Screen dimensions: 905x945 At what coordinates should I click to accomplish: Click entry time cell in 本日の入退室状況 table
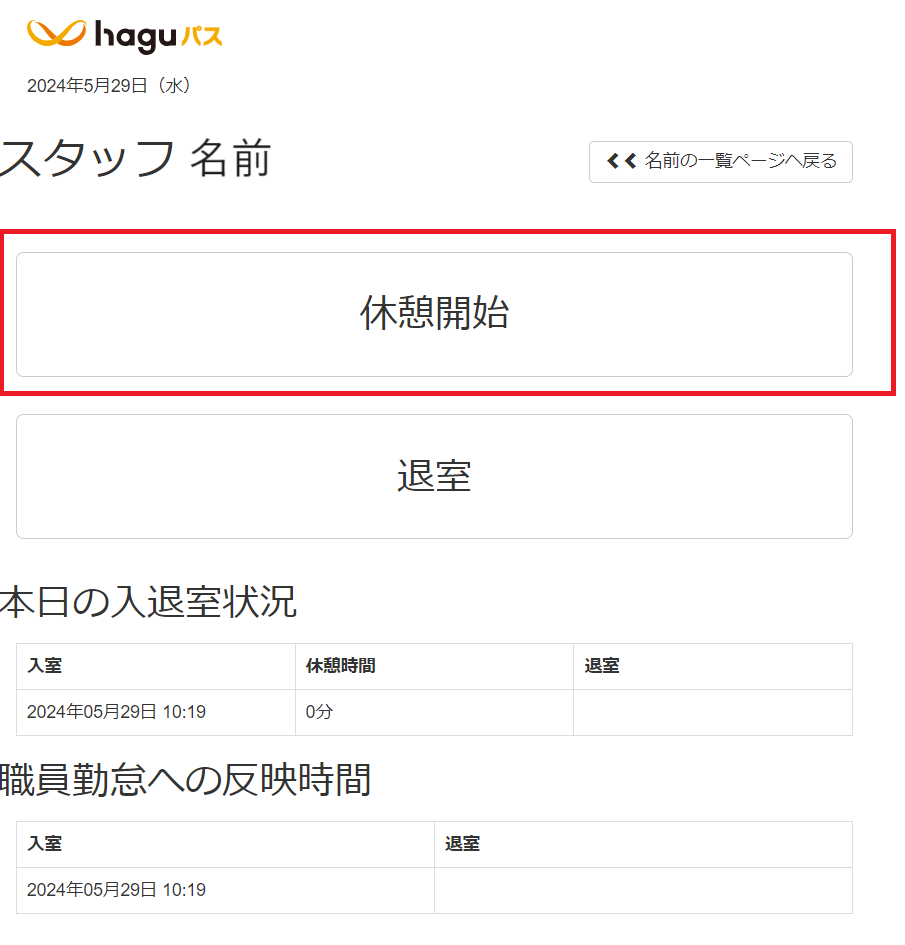116,712
